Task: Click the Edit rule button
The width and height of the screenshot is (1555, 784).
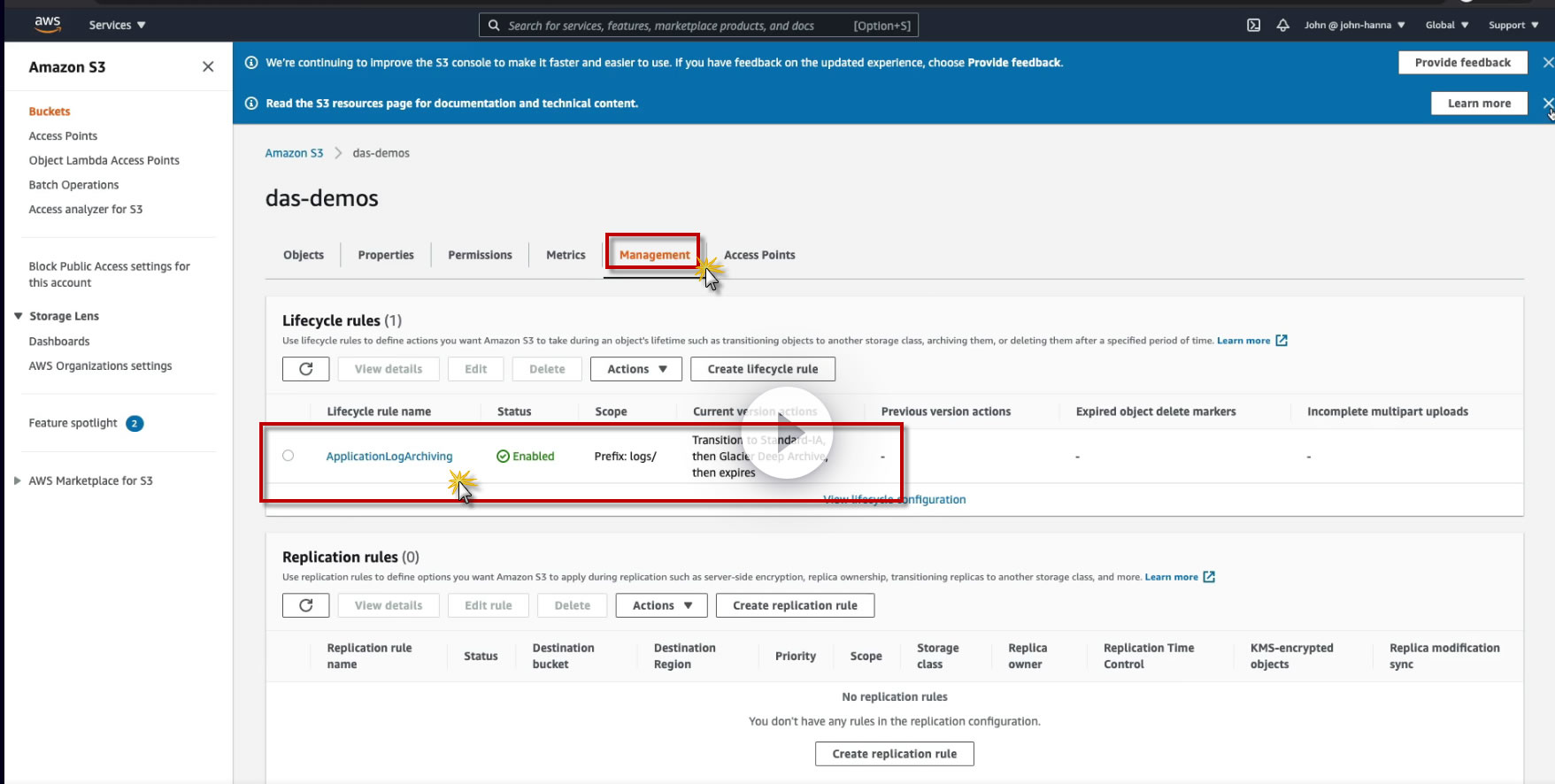Action: [489, 605]
